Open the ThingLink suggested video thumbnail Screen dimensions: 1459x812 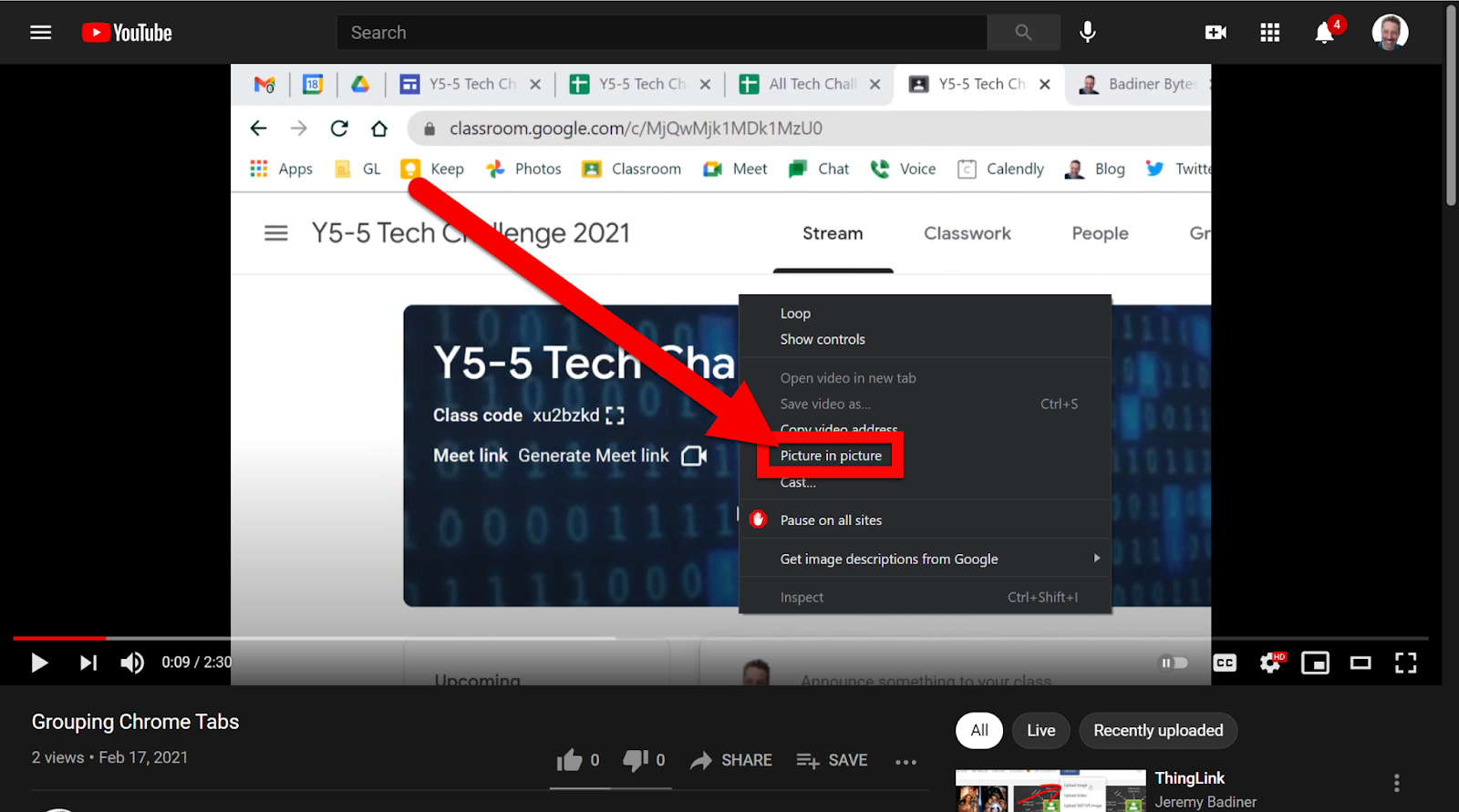(x=1050, y=791)
